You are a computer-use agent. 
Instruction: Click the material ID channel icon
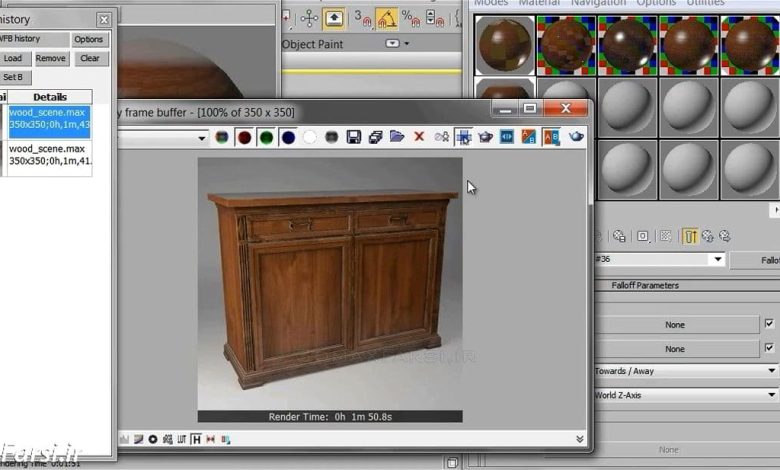coord(643,236)
